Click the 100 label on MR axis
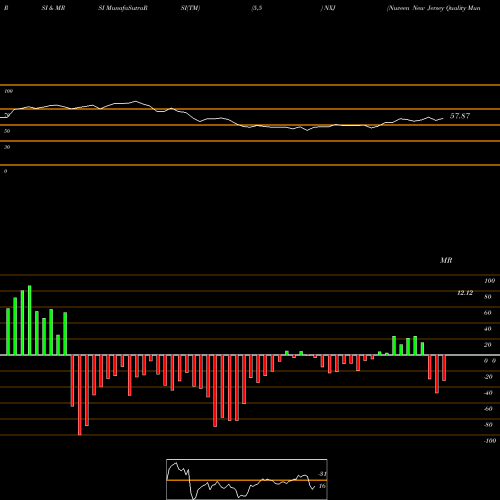The height and width of the screenshot is (500, 500). tap(489, 281)
